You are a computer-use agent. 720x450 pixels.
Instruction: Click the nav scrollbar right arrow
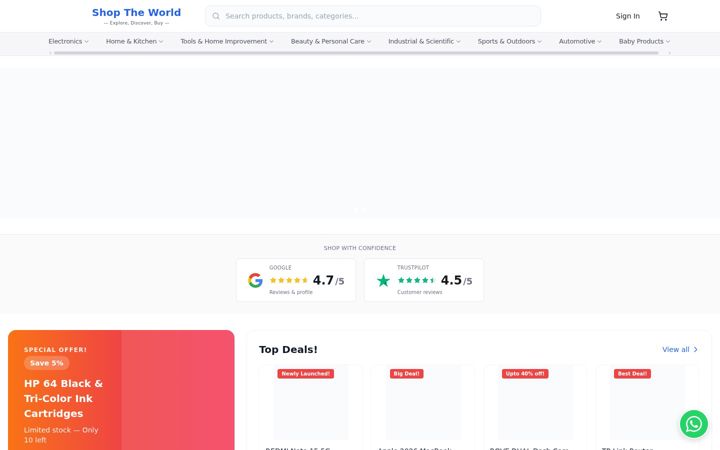tap(669, 53)
